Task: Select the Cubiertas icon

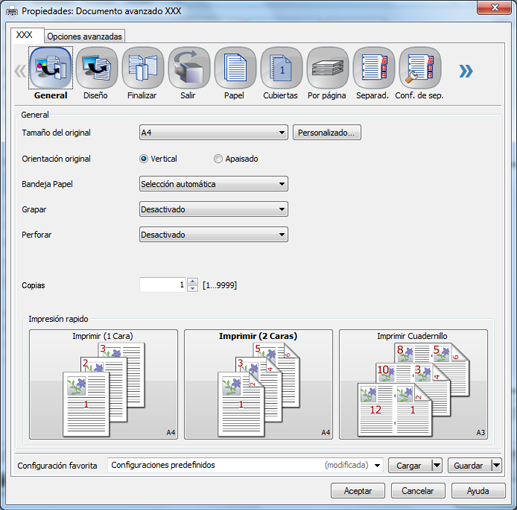Action: [x=281, y=68]
